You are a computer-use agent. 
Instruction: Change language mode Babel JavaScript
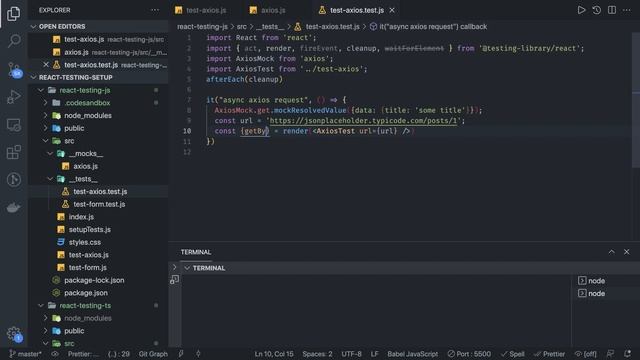[x=412, y=354]
